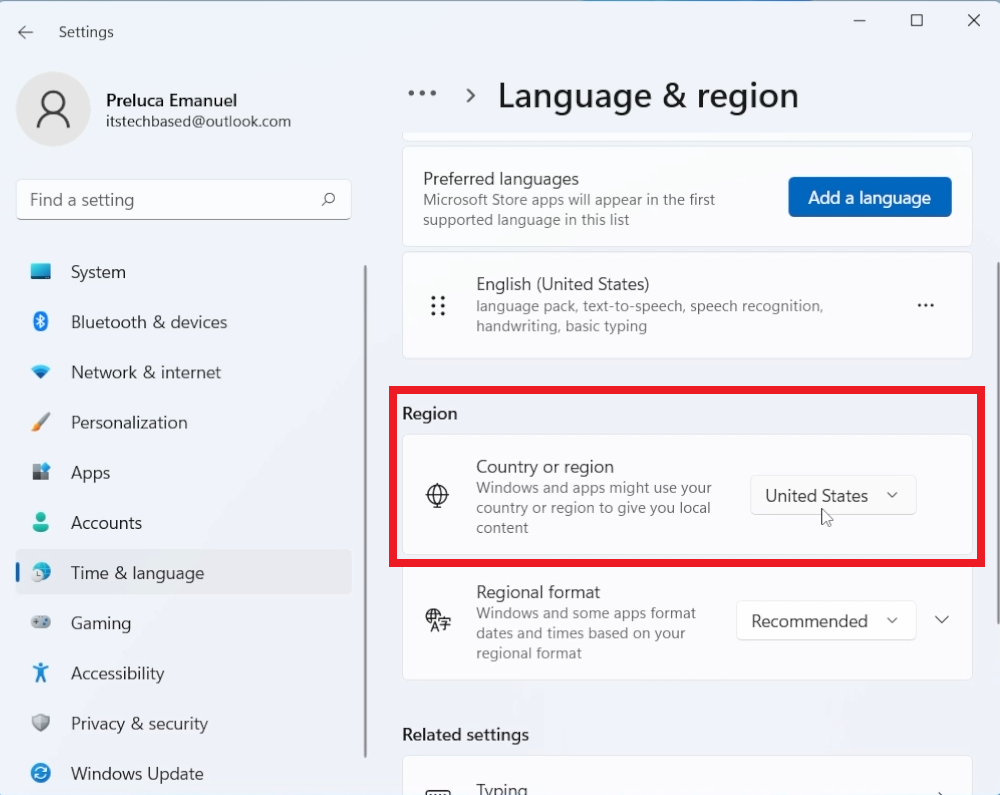Viewport: 1000px width, 795px height.
Task: Expand the breadcrumb ellipsis menu
Action: pos(422,93)
